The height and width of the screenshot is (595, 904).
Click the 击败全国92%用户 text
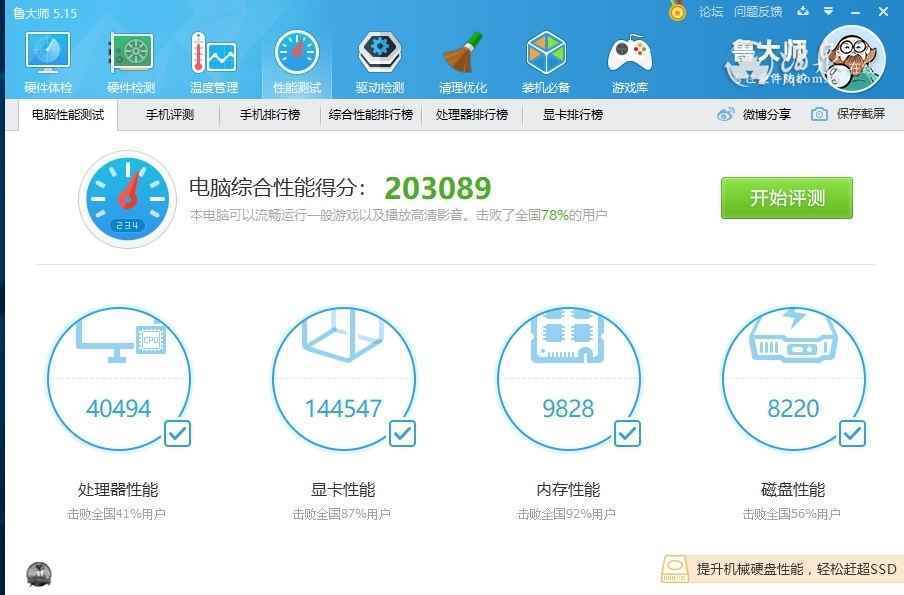tap(567, 514)
